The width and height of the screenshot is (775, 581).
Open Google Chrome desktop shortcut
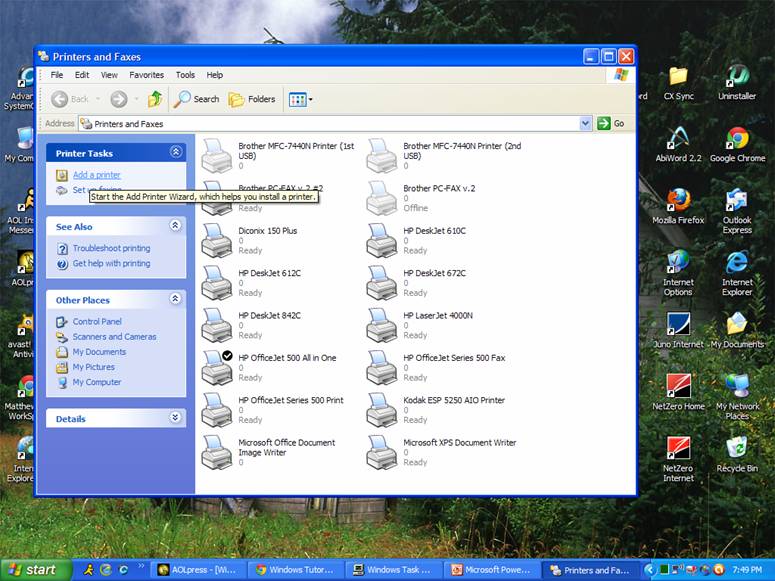737,144
